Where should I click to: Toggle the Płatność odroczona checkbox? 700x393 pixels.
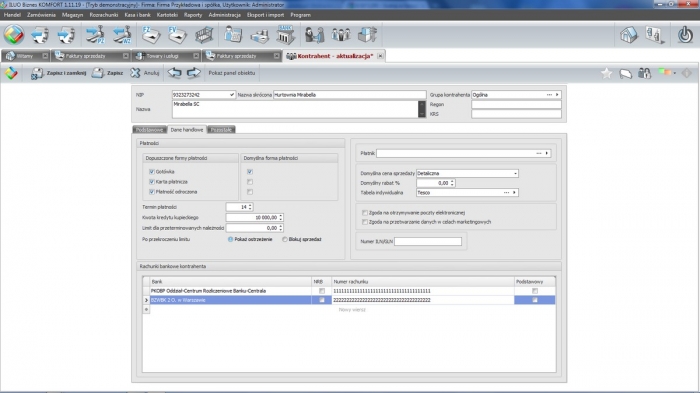pos(152,192)
